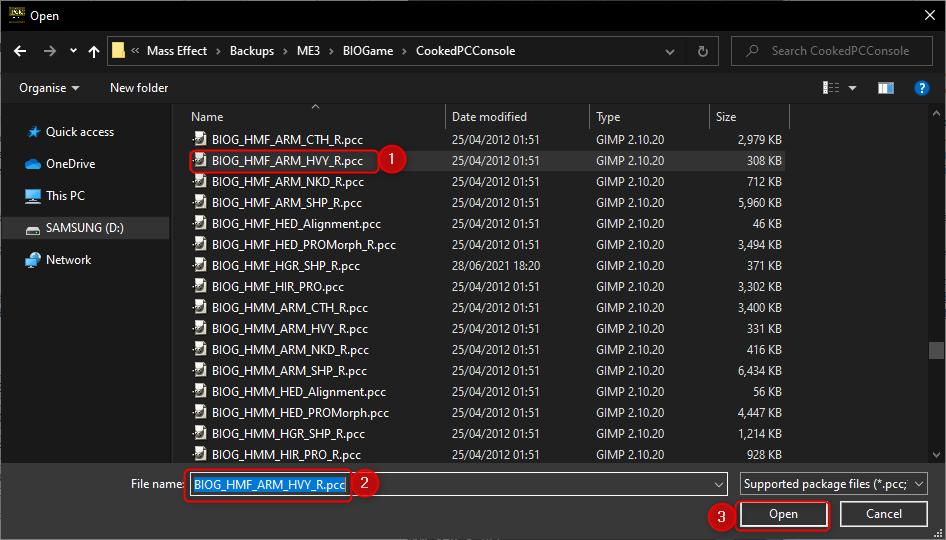The height and width of the screenshot is (540, 946).
Task: Create a New folder
Action: click(139, 88)
